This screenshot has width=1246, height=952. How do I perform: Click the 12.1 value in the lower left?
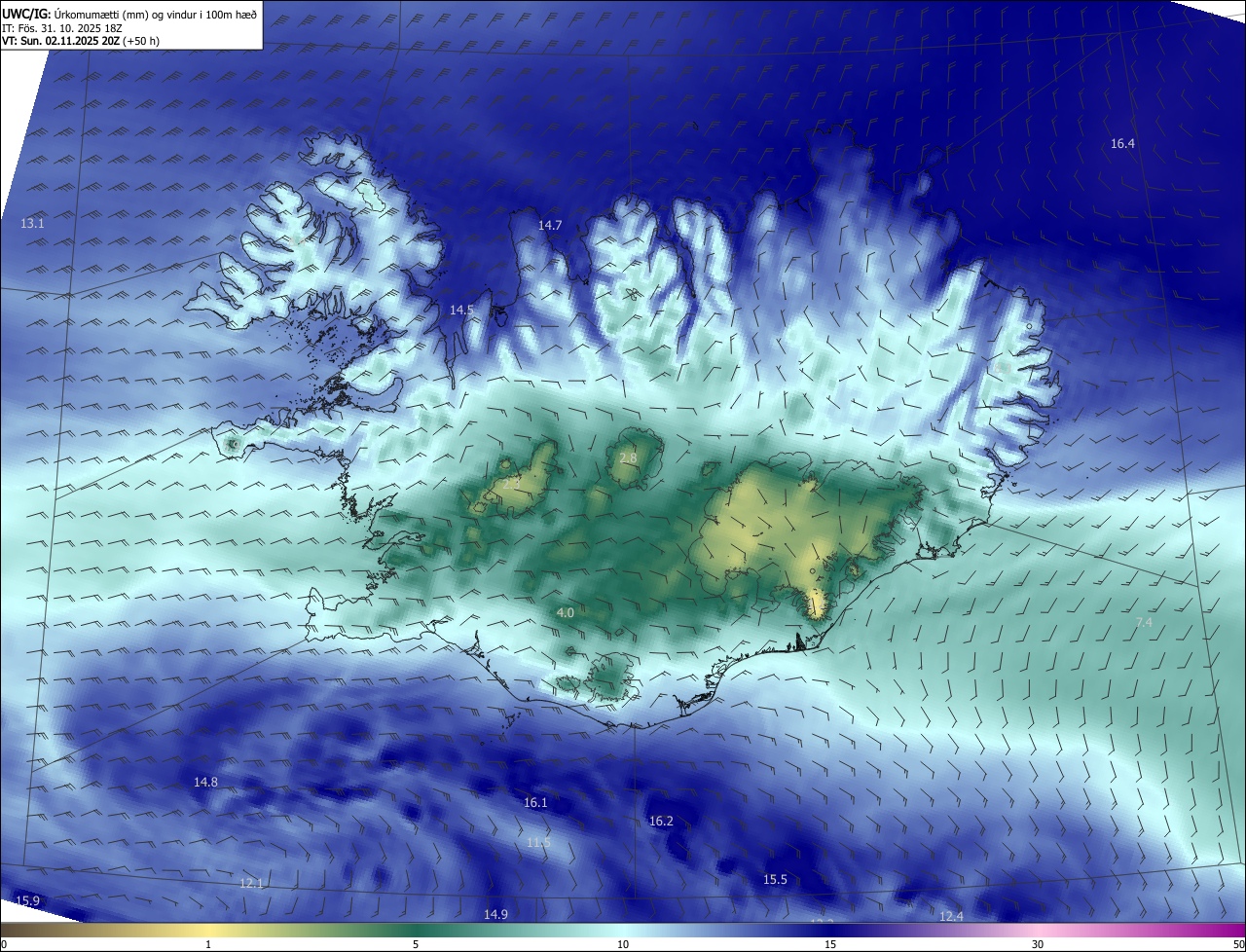[251, 884]
